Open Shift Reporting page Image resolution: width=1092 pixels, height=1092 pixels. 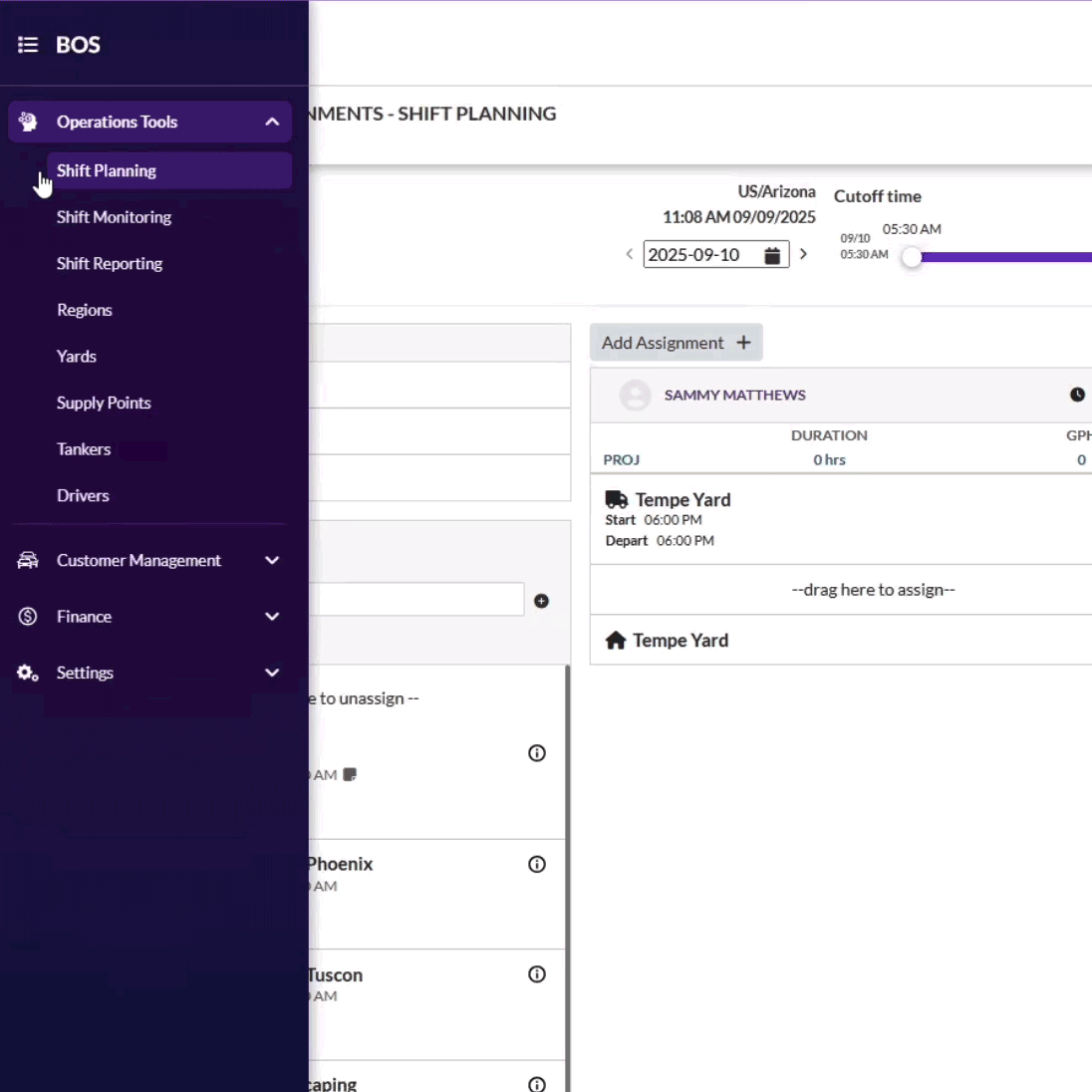tap(110, 264)
